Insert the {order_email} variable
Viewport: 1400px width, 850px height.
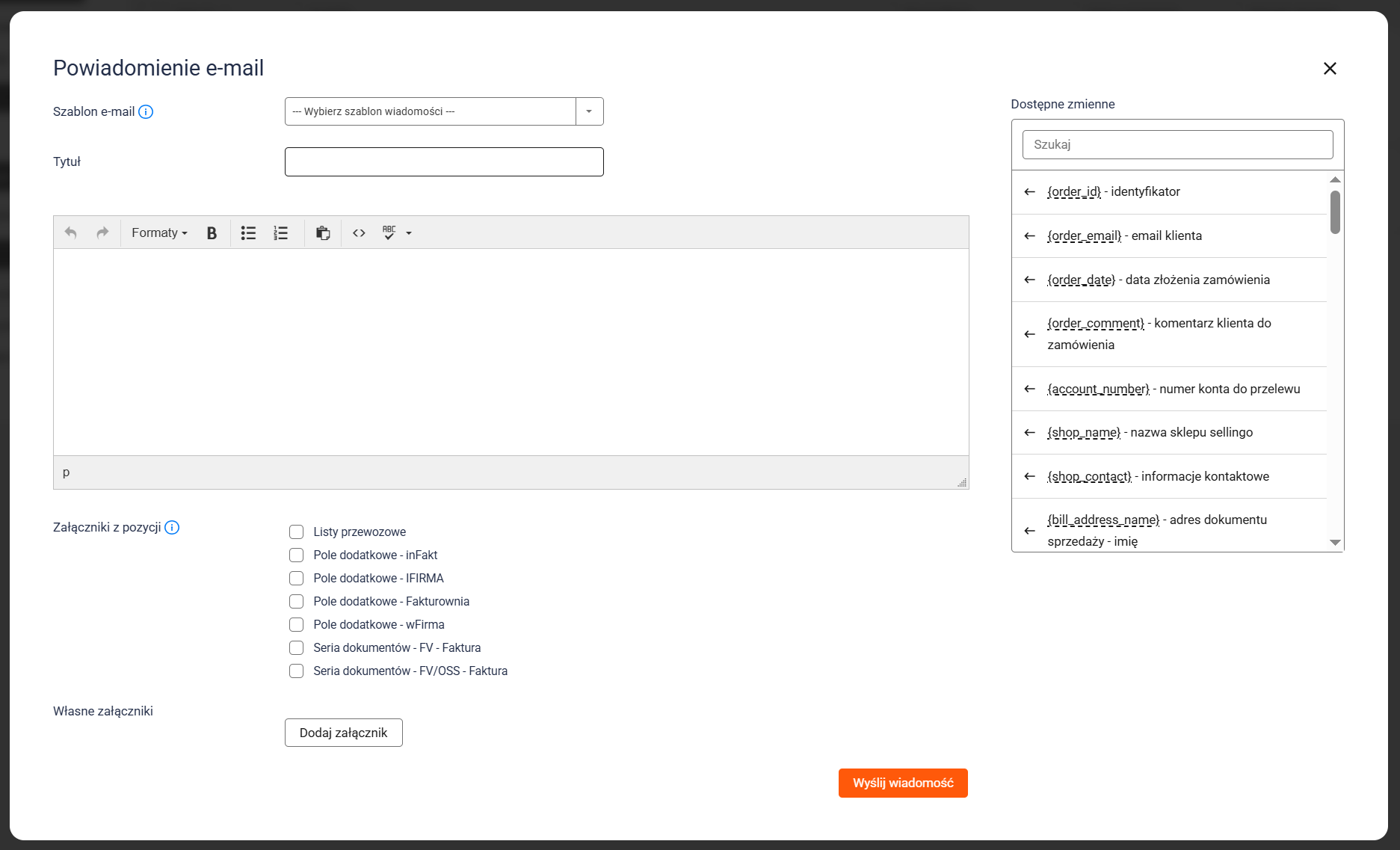pos(1030,236)
